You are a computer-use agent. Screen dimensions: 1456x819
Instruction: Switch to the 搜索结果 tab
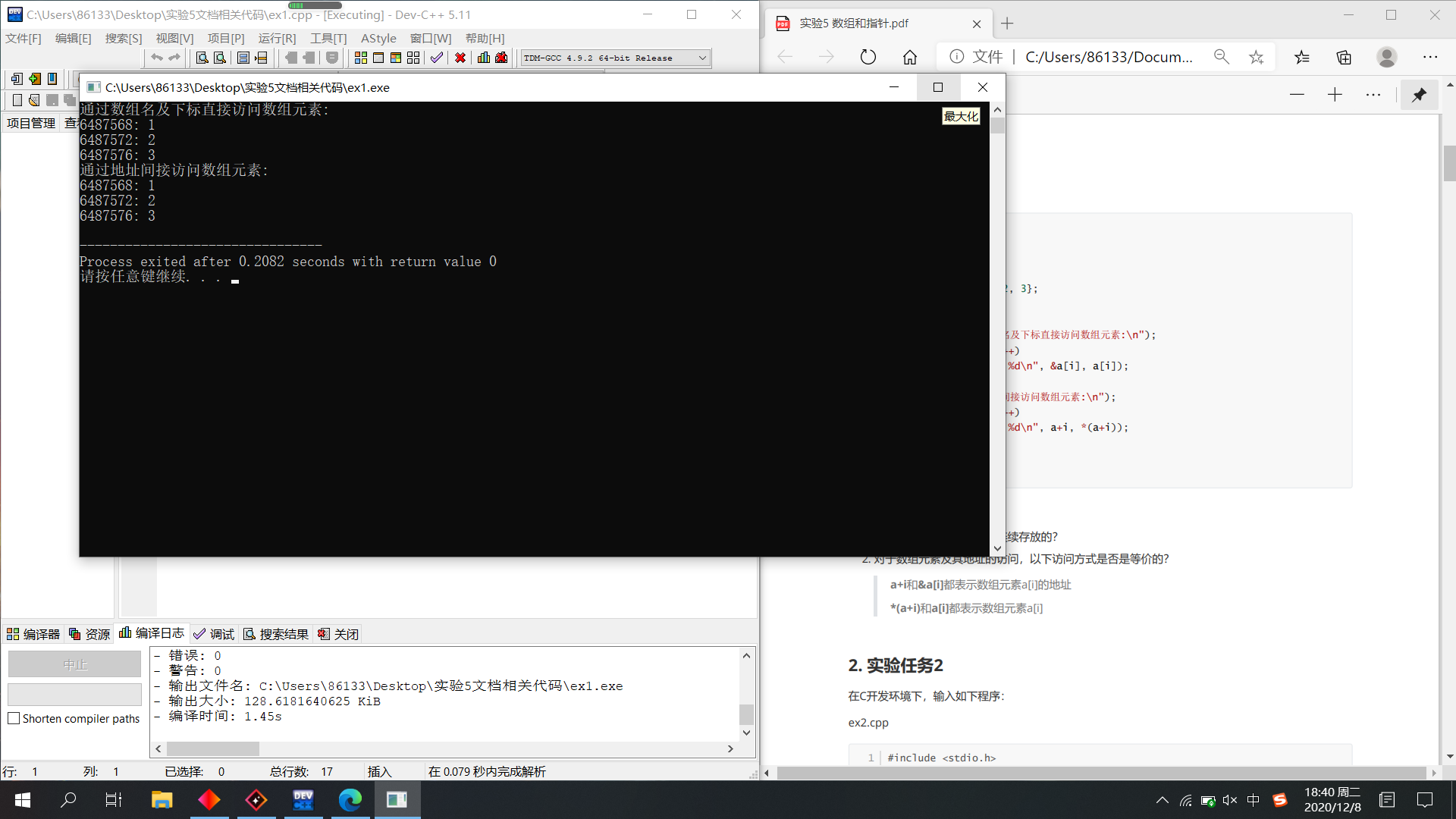tap(276, 634)
